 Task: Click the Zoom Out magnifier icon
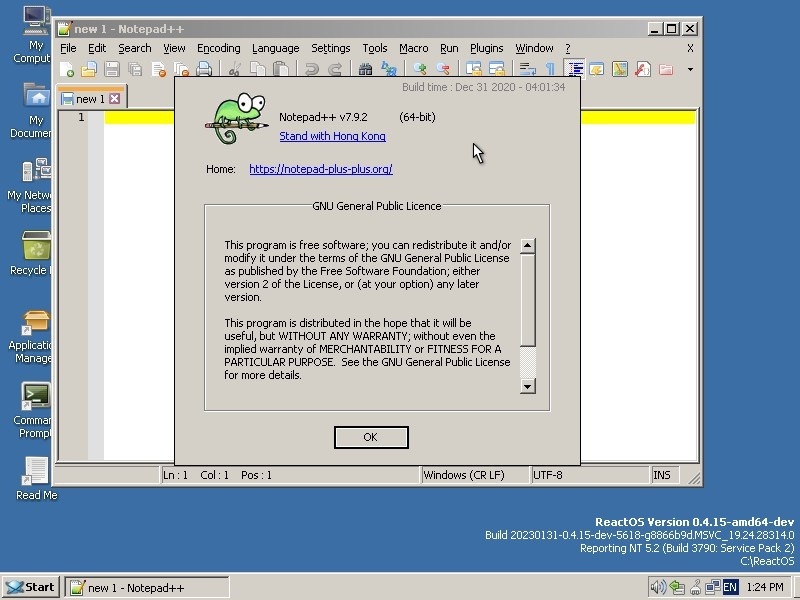click(442, 69)
